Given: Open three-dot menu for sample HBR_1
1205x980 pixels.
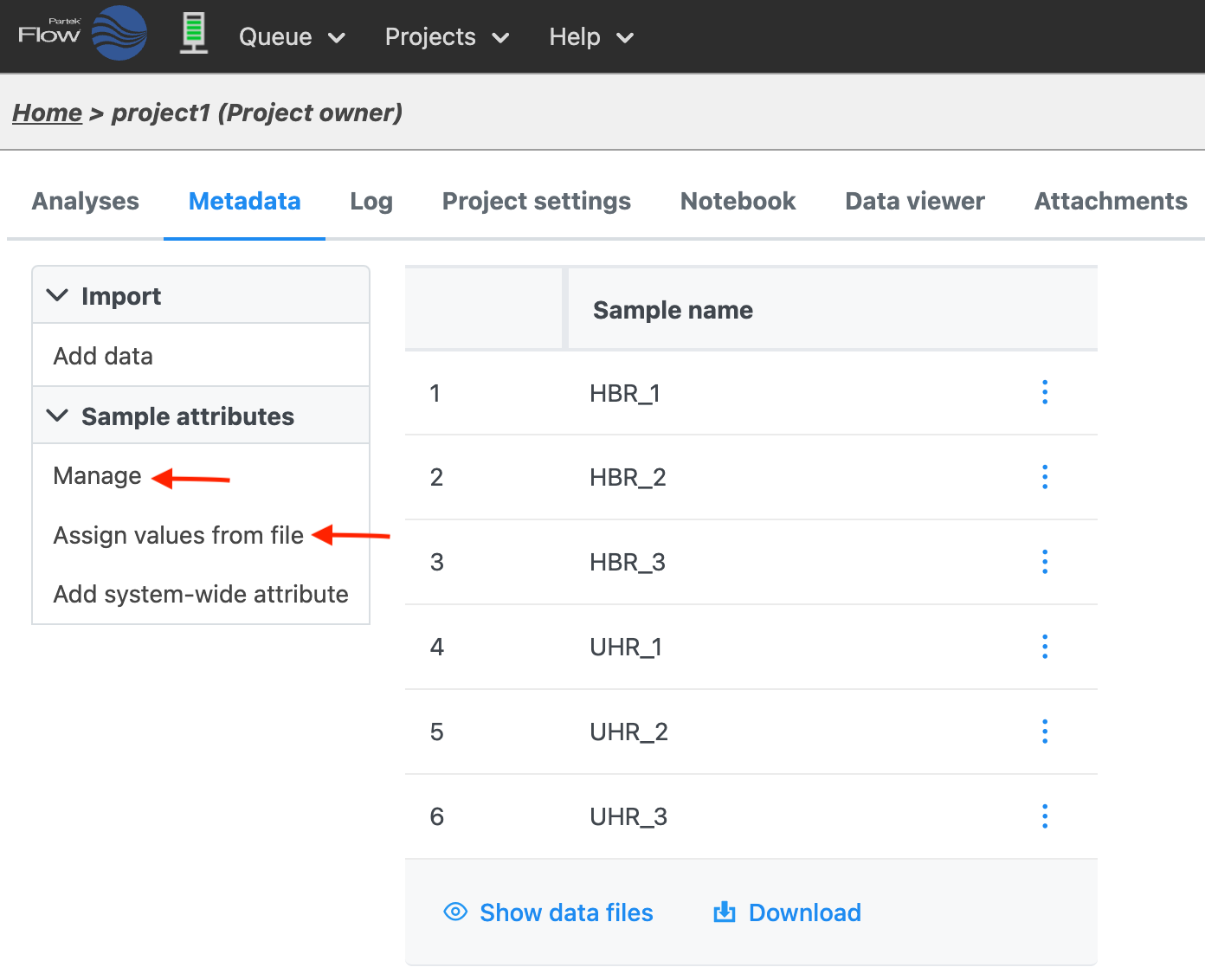Looking at the screenshot, I should point(1045,392).
